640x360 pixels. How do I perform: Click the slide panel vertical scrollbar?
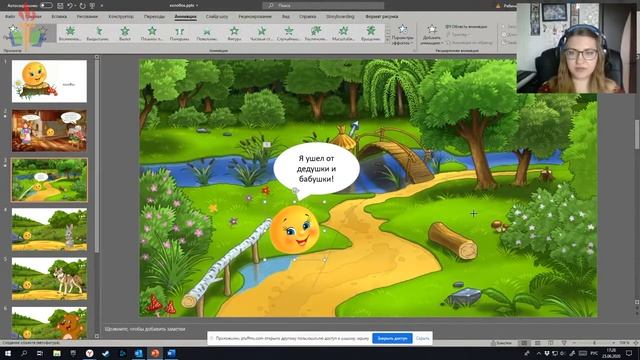(x=97, y=155)
